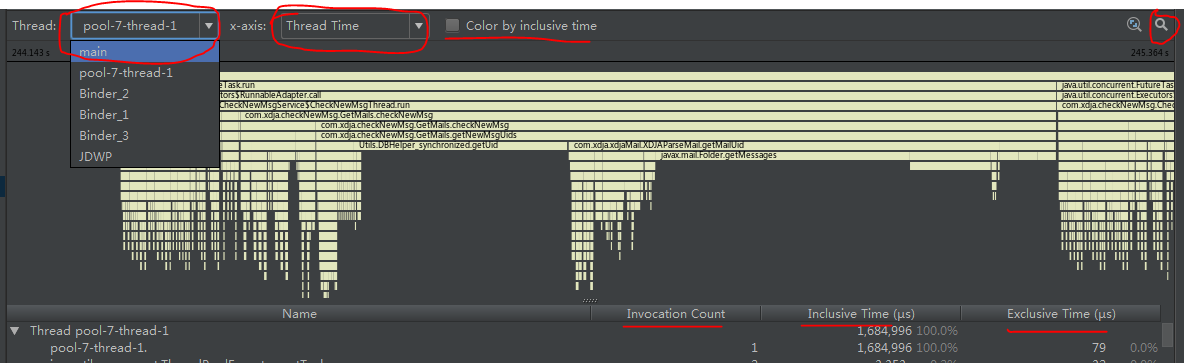This screenshot has width=1184, height=363.
Task: Click the right-side java.util.concurrent.Executors bar
Action: point(1117,96)
